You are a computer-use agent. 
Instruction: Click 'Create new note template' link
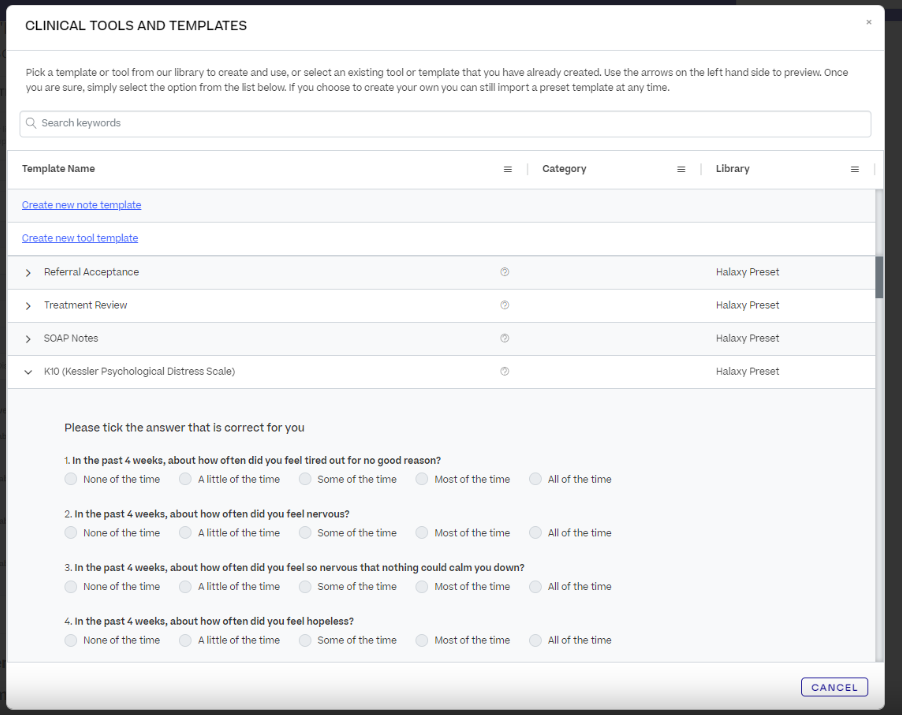81,205
